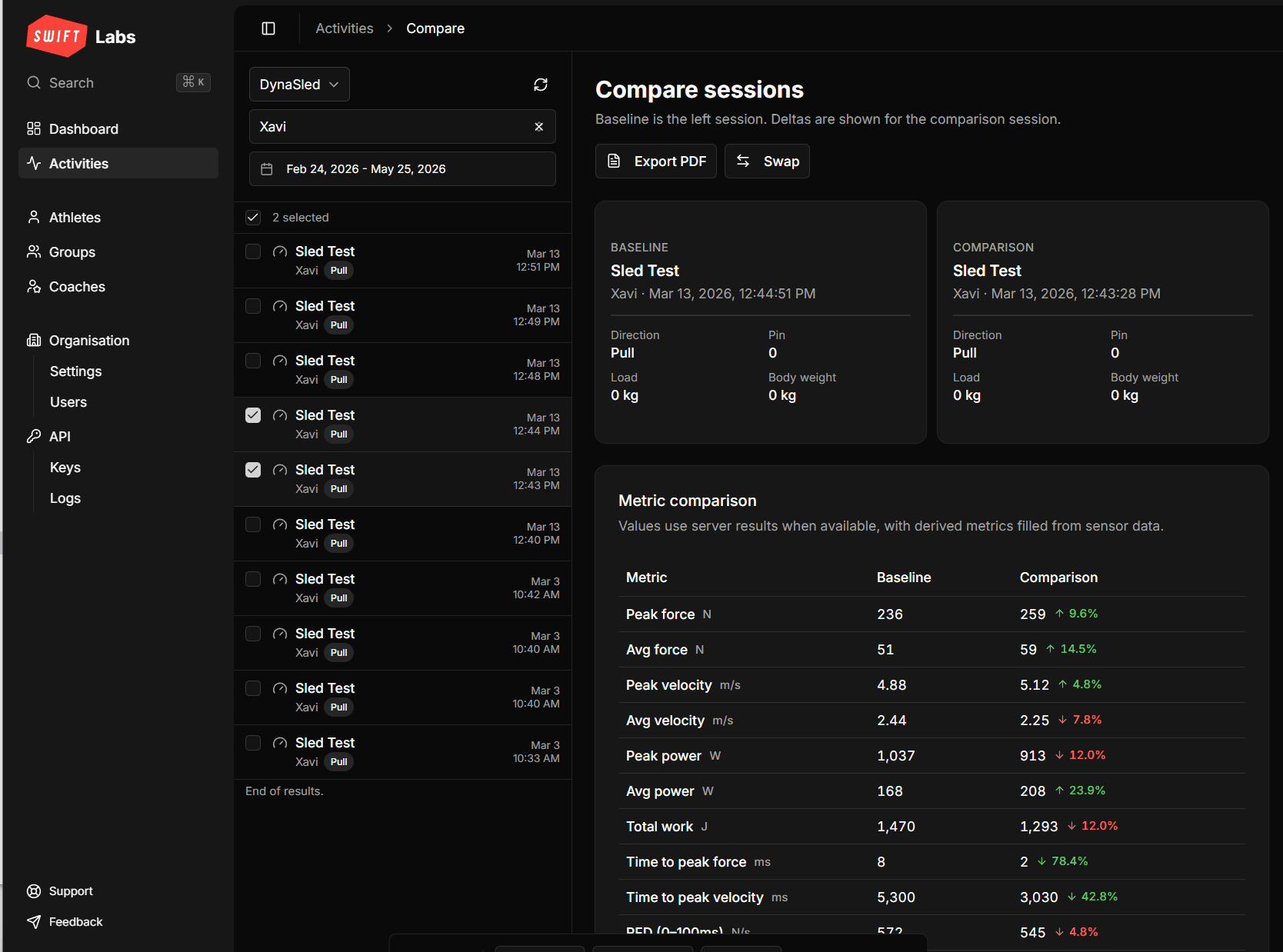The width and height of the screenshot is (1283, 952).
Task: Open Organisation Settings
Action: pyautogui.click(x=75, y=371)
